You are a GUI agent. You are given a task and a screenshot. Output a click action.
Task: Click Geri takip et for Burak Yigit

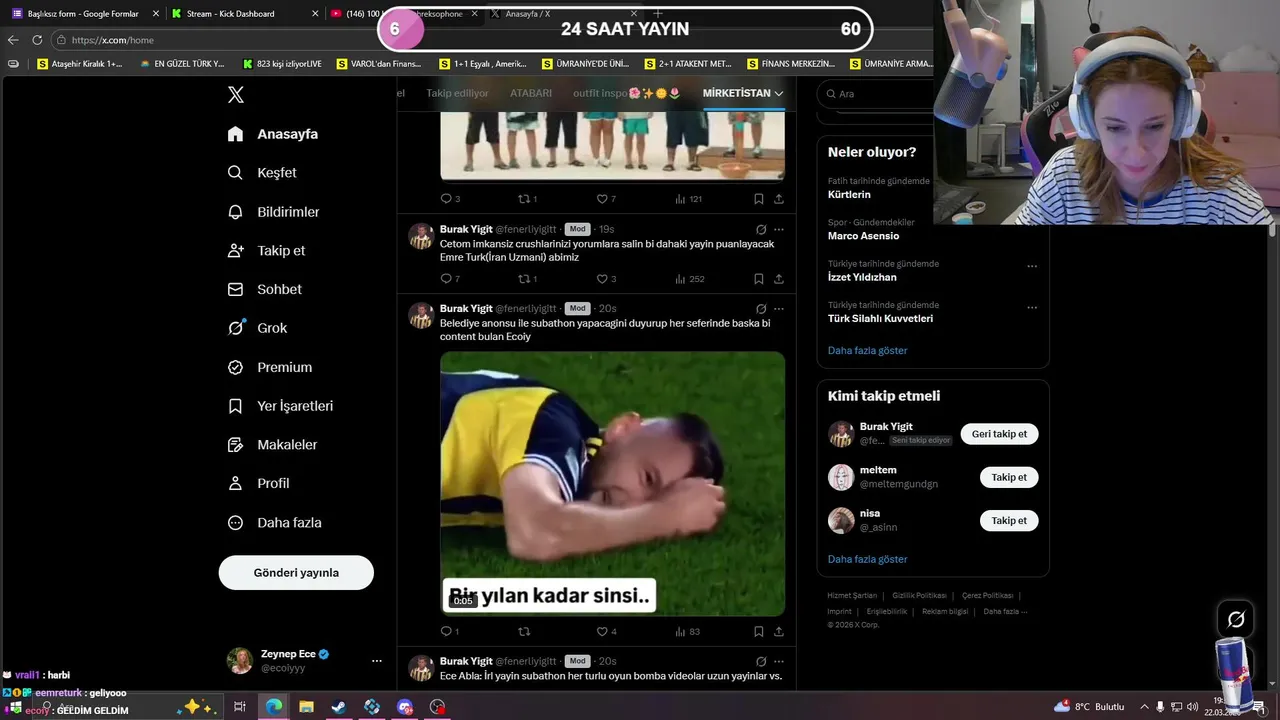(x=999, y=434)
